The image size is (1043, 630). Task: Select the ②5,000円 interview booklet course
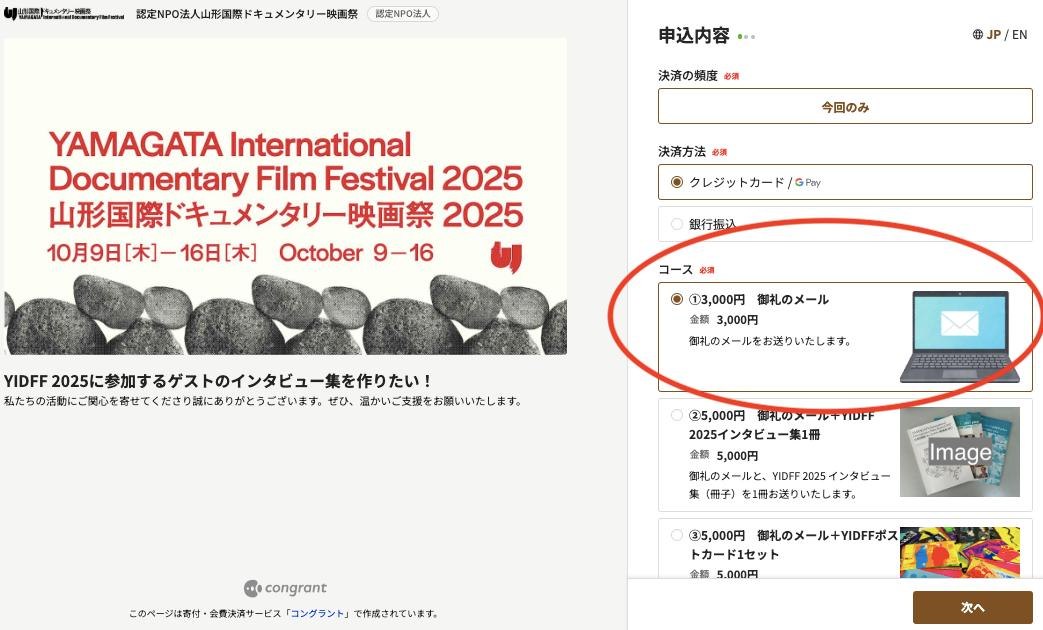[x=677, y=415]
